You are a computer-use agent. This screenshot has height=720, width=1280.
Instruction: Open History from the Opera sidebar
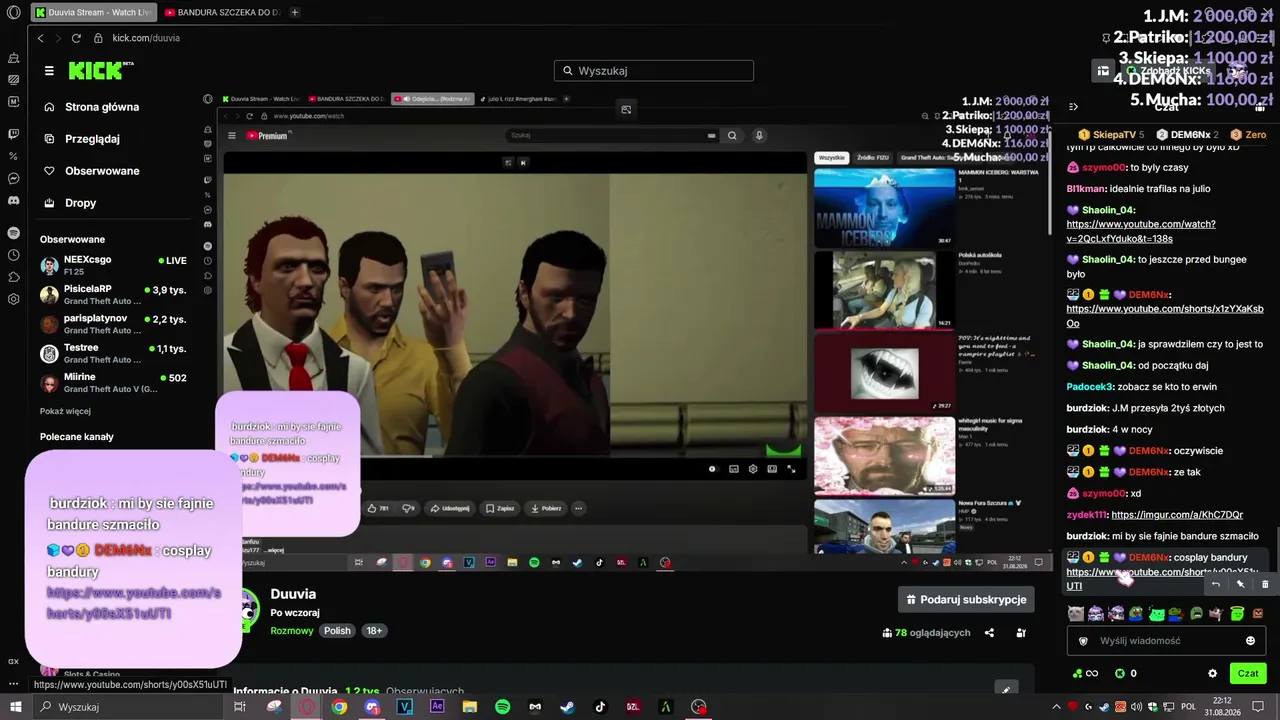13,255
